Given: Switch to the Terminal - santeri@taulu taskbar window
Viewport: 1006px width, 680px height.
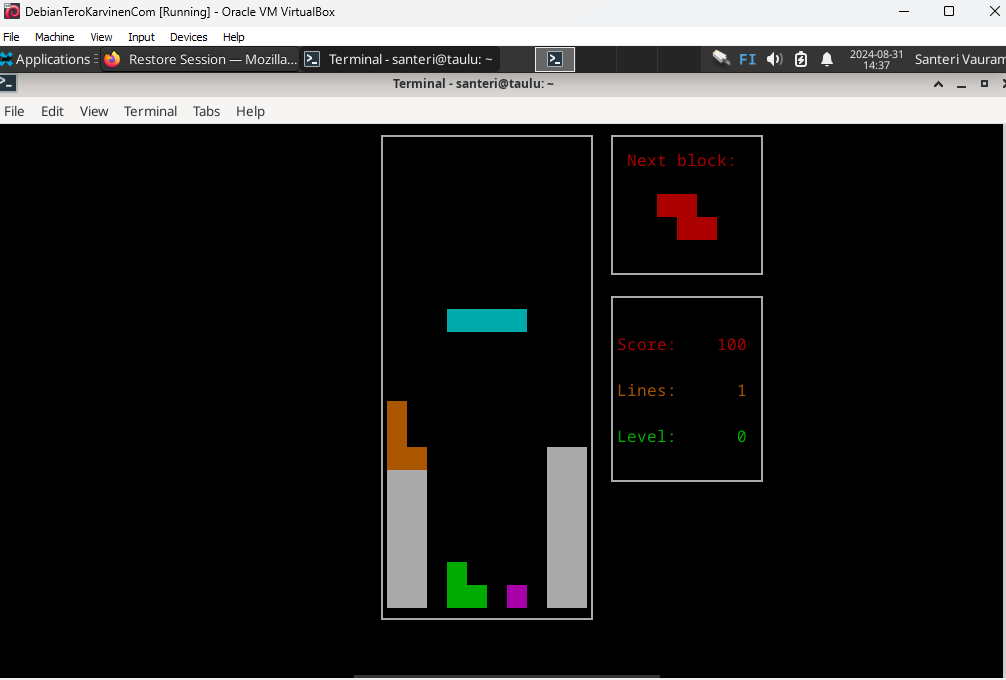Looking at the screenshot, I should coord(400,59).
